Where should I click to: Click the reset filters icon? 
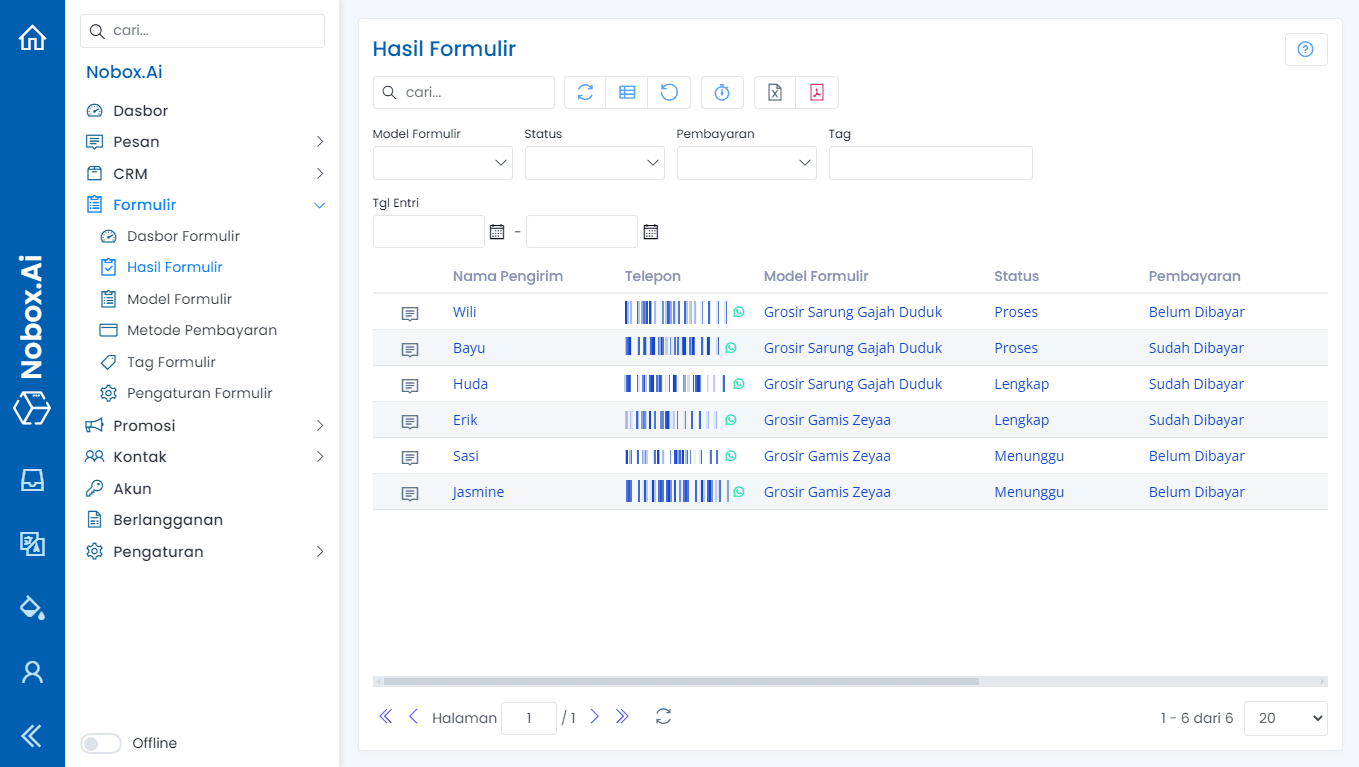coord(669,92)
